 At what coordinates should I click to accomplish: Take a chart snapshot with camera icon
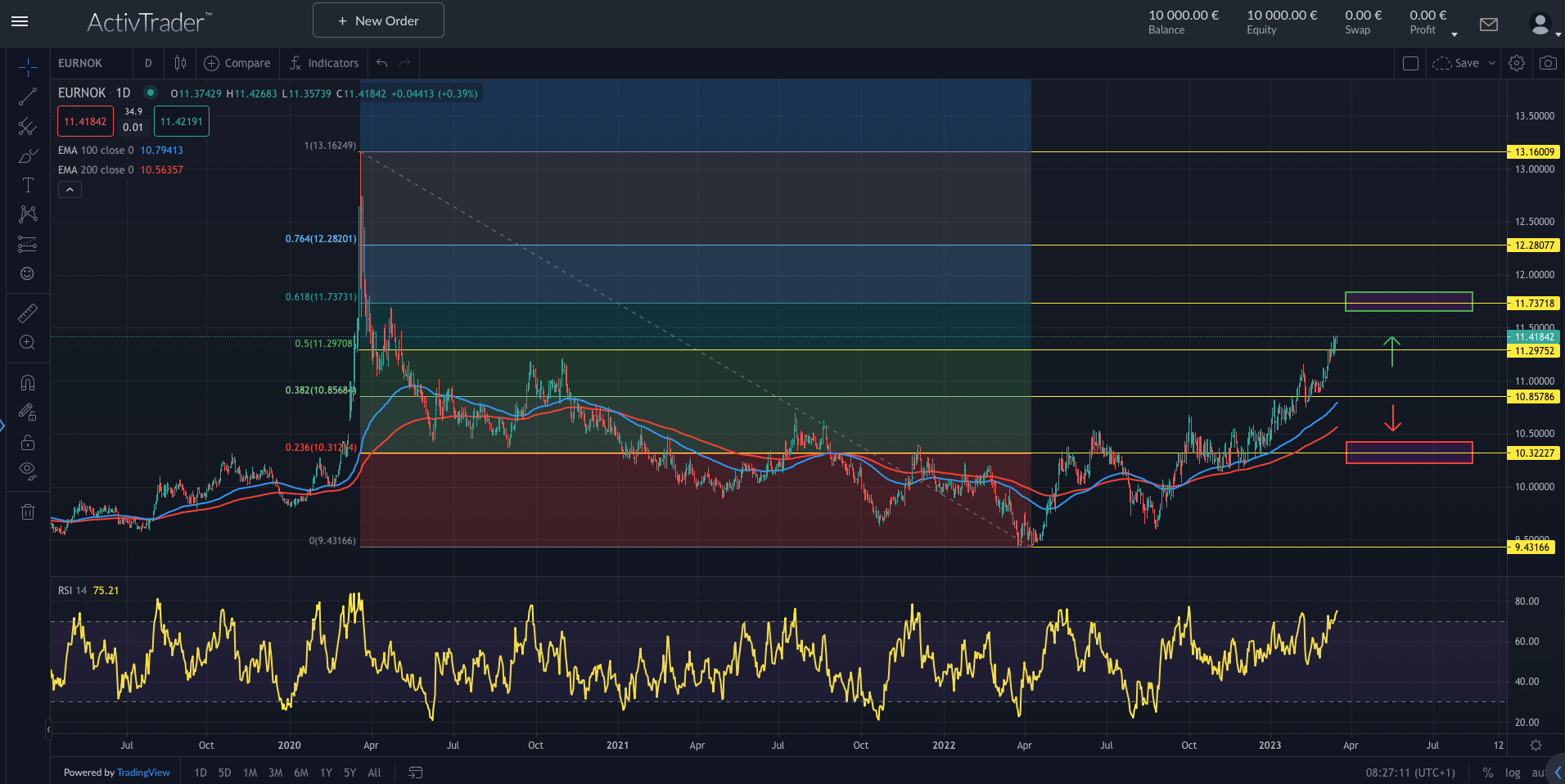[1547, 63]
